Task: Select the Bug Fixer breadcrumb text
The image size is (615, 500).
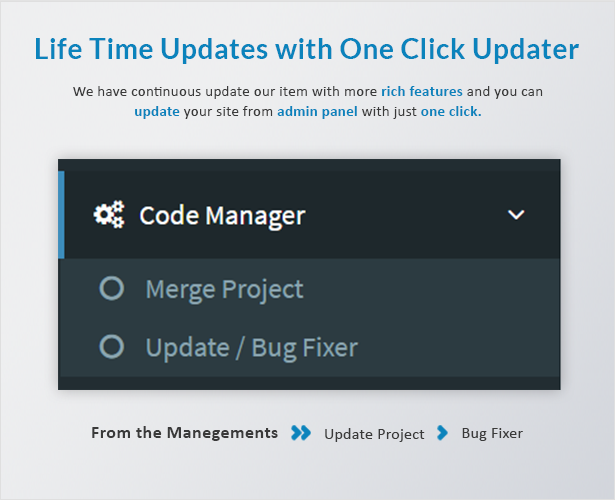Action: point(492,433)
